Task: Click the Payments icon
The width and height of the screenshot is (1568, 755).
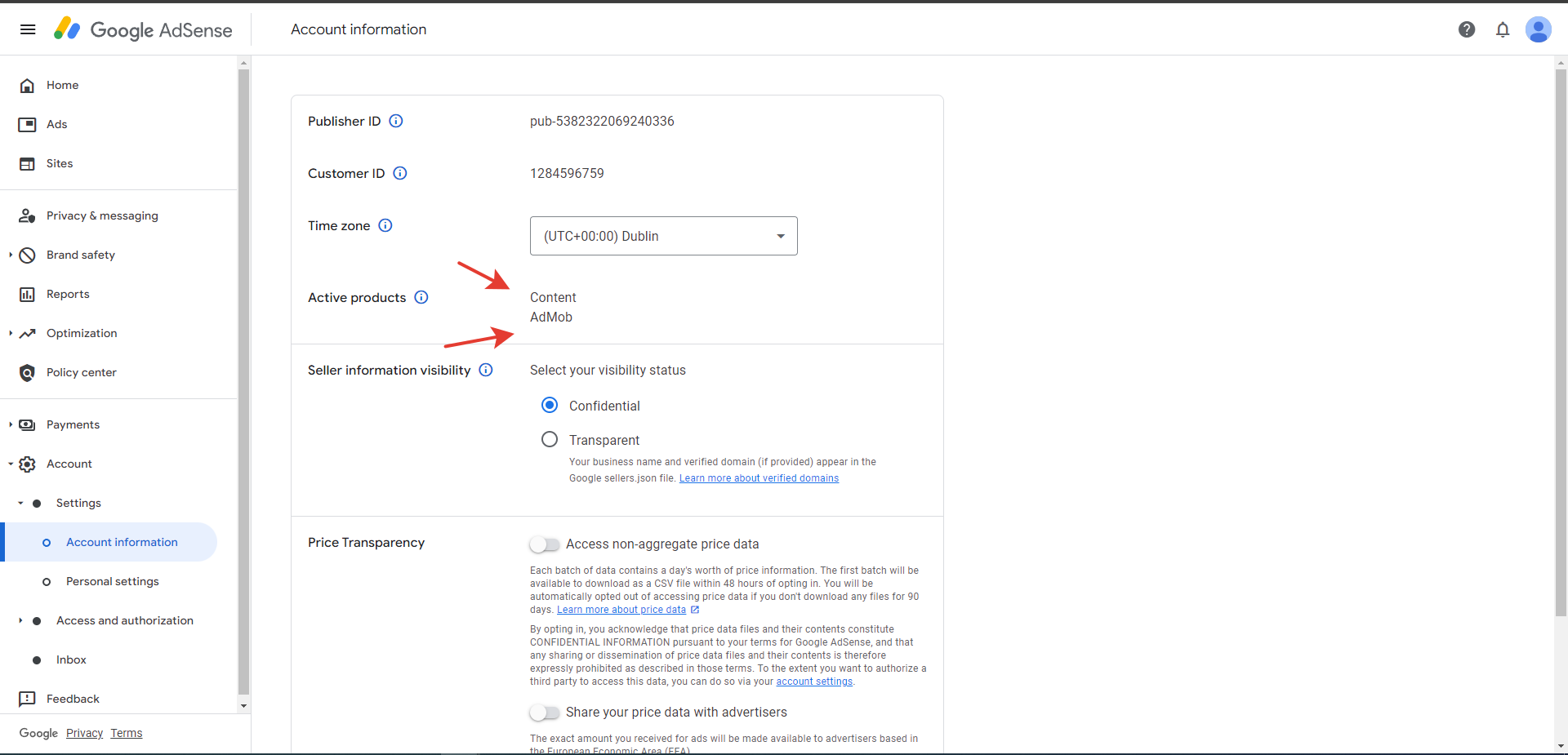Action: click(x=27, y=424)
